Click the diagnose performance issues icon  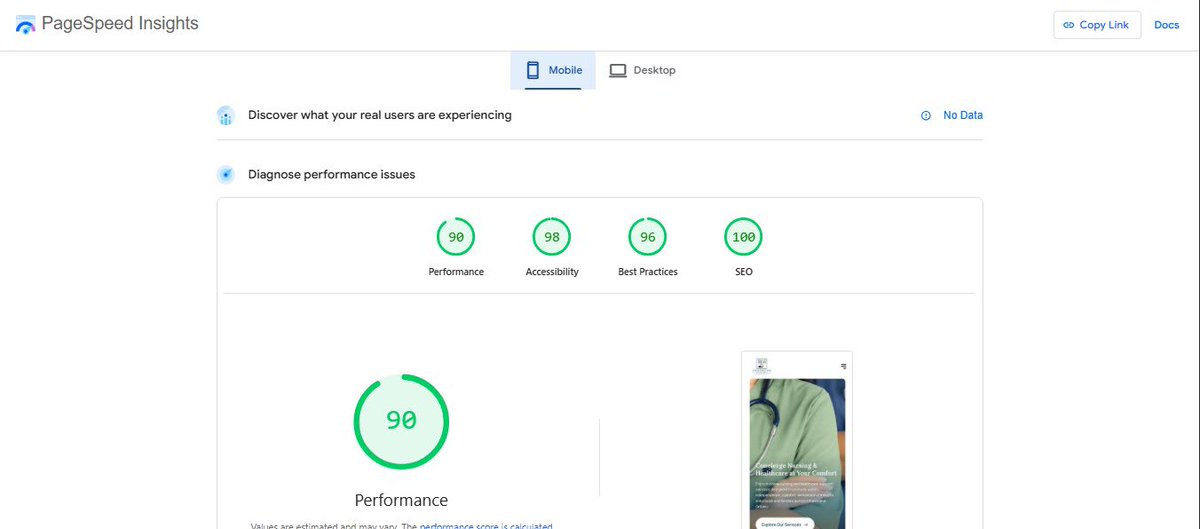[x=226, y=175]
